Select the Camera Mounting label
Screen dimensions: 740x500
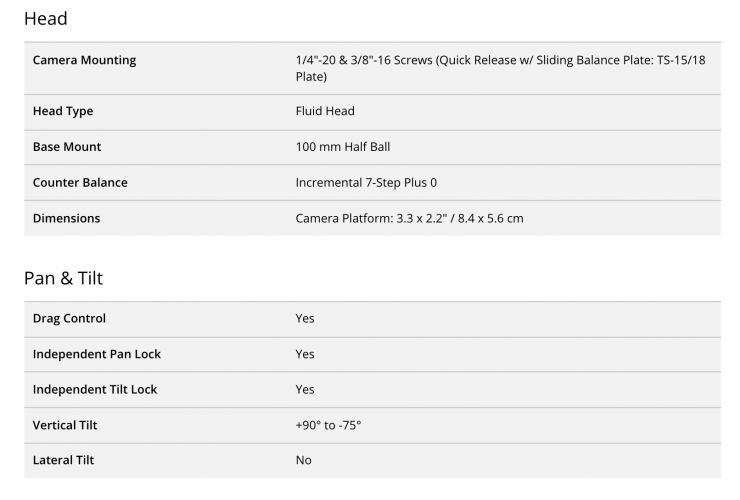click(84, 60)
